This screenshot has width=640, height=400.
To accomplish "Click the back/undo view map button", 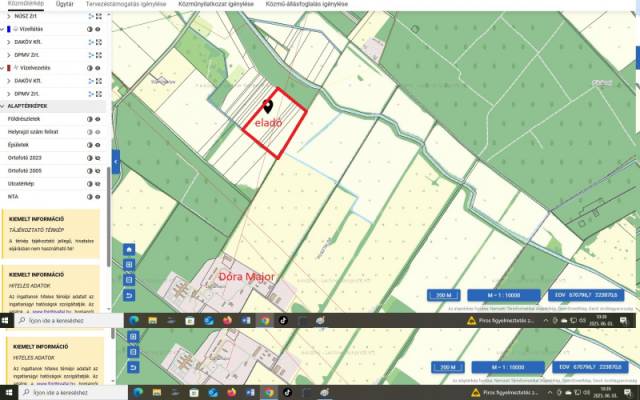I will coord(128,296).
